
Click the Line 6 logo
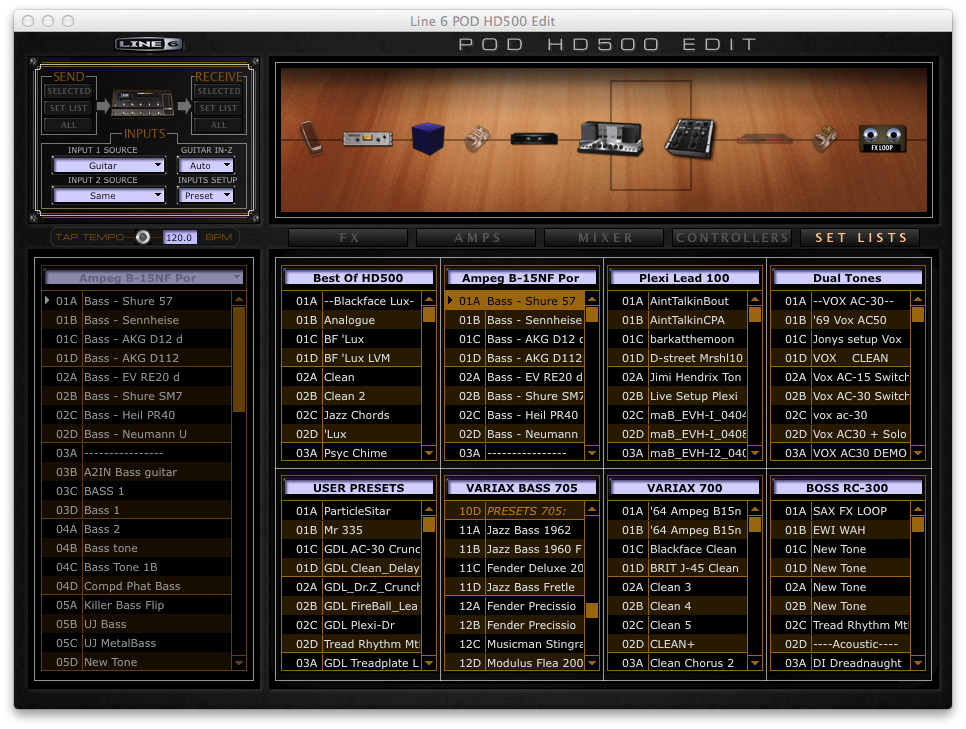tap(148, 44)
